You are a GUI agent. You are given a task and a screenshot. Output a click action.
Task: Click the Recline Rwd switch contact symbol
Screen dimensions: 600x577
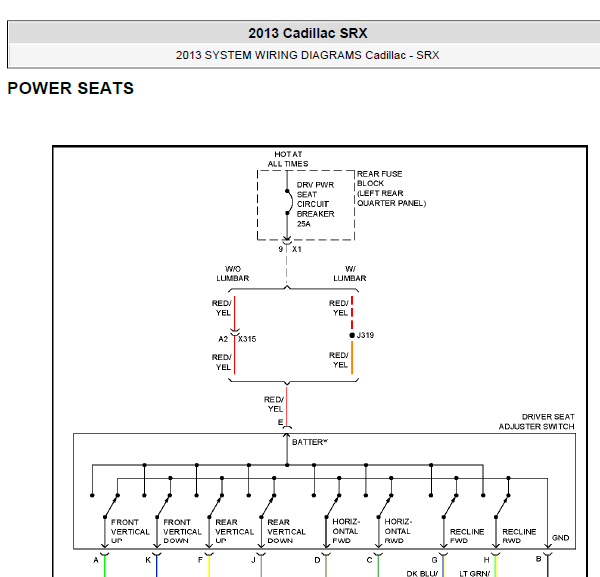[x=502, y=506]
